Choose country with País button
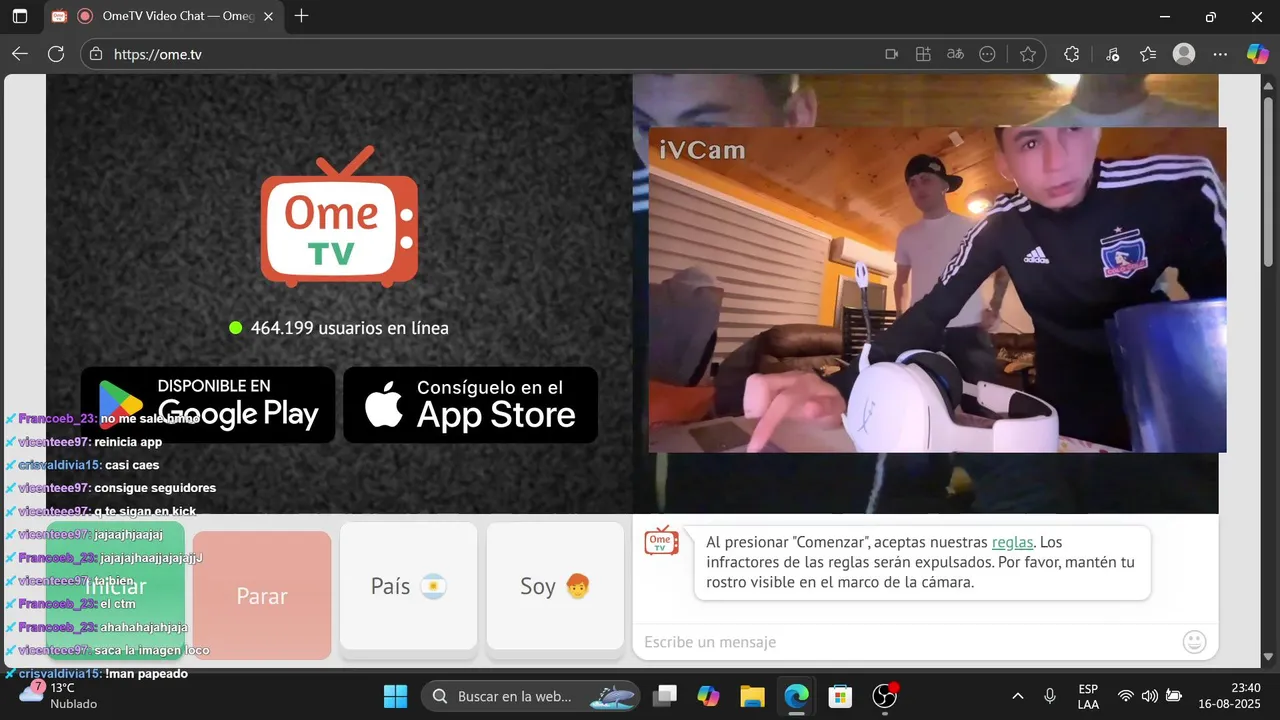Viewport: 1280px width, 720px height. click(x=408, y=586)
